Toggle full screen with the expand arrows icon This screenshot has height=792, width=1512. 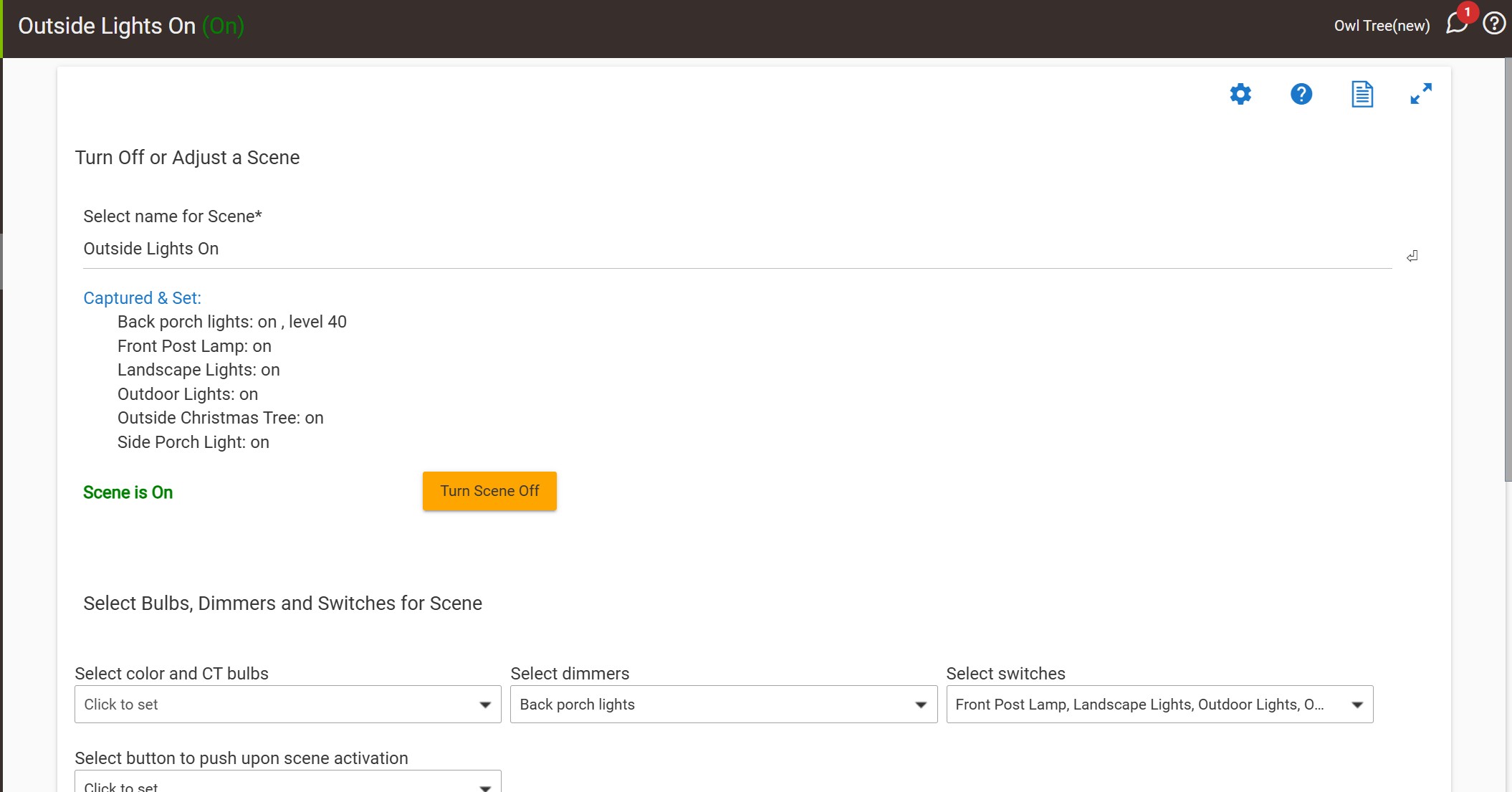tap(1421, 94)
